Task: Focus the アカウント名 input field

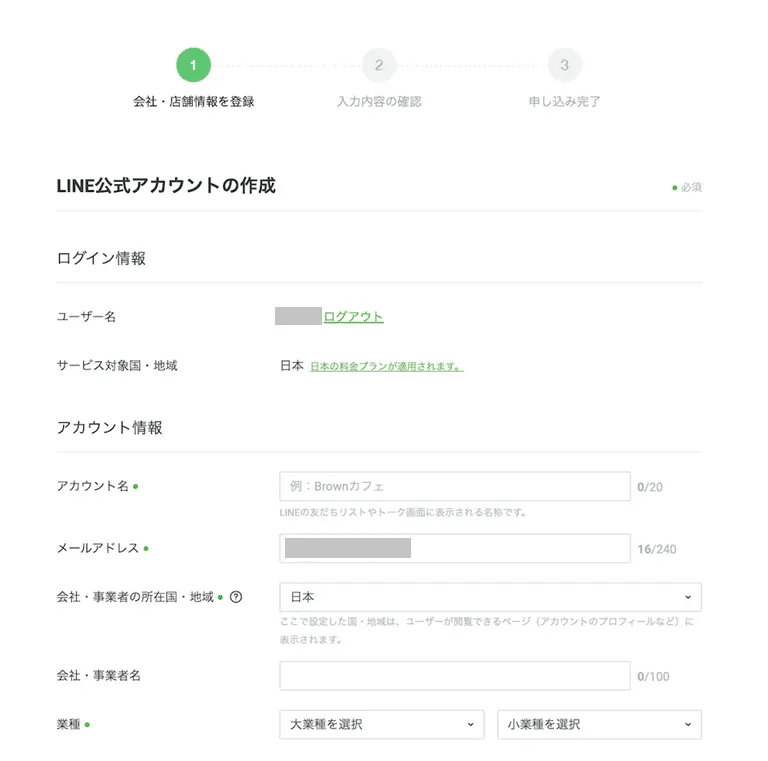Action: tap(455, 487)
